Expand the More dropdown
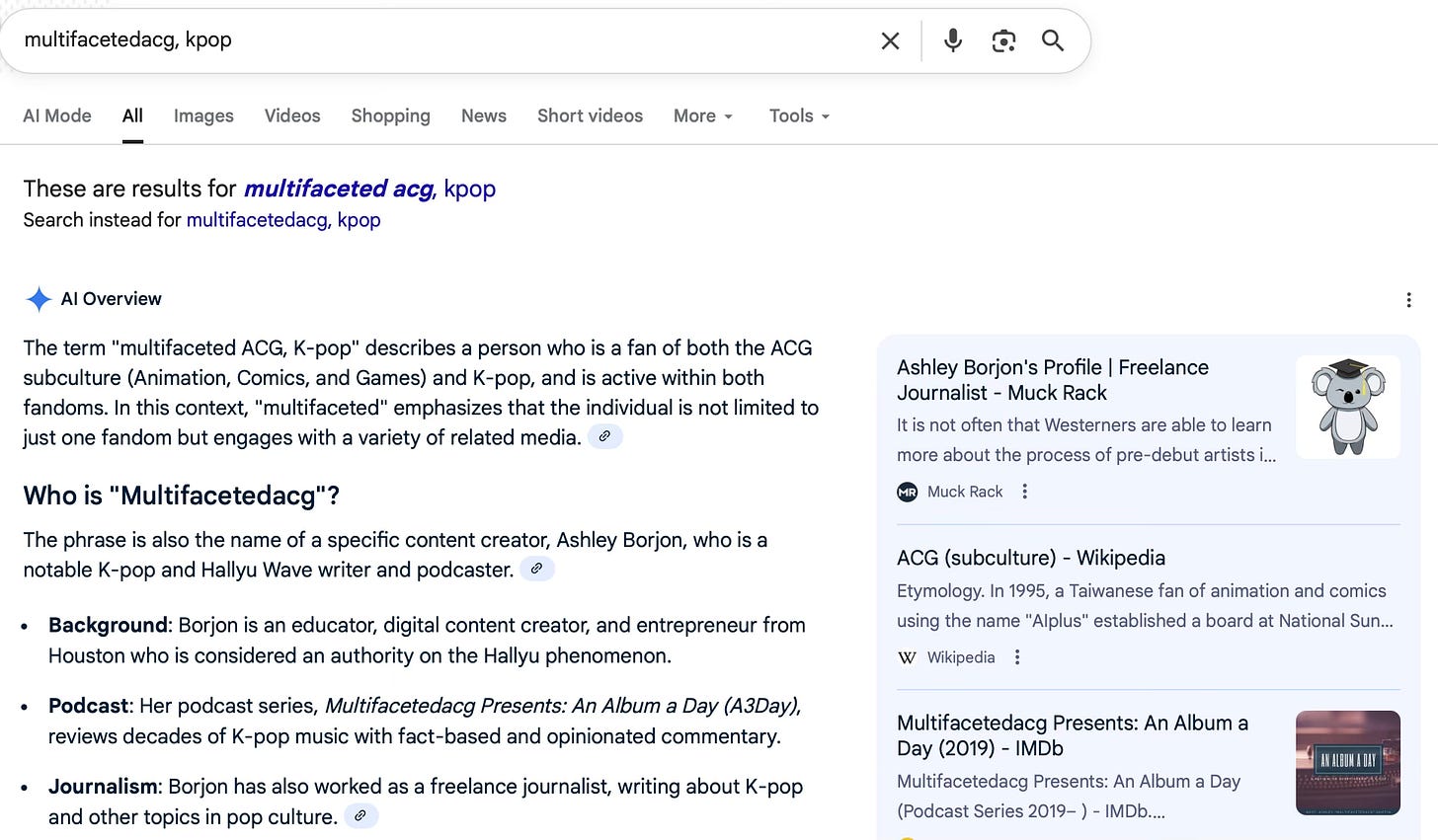Screen dimensions: 1438x840 (703, 115)
